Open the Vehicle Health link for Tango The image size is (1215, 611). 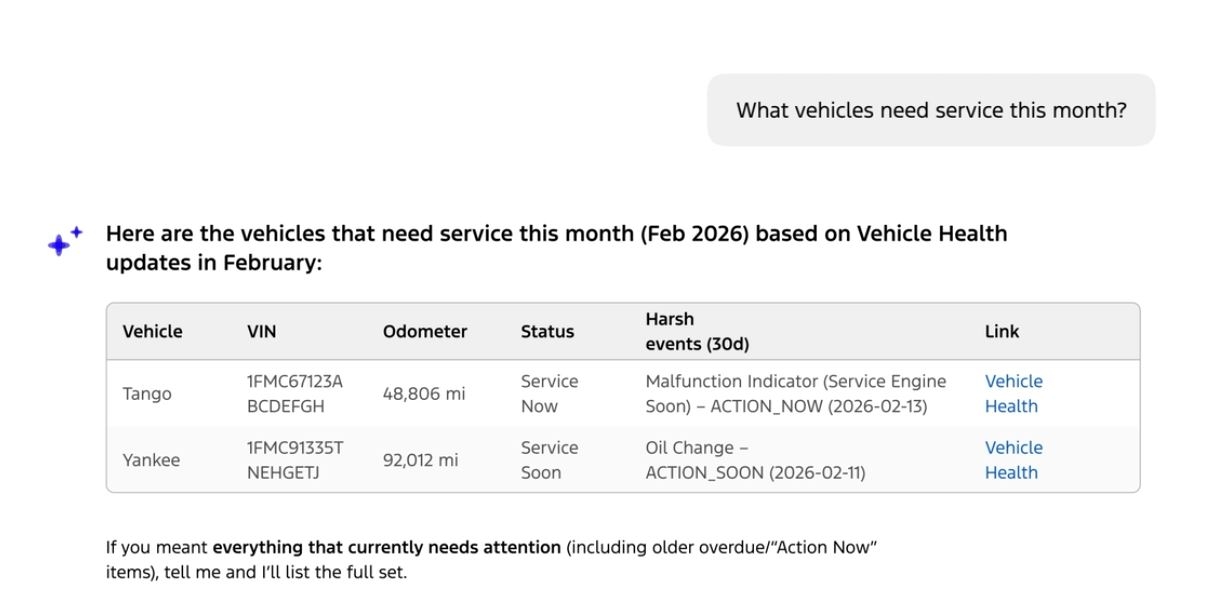click(1013, 394)
